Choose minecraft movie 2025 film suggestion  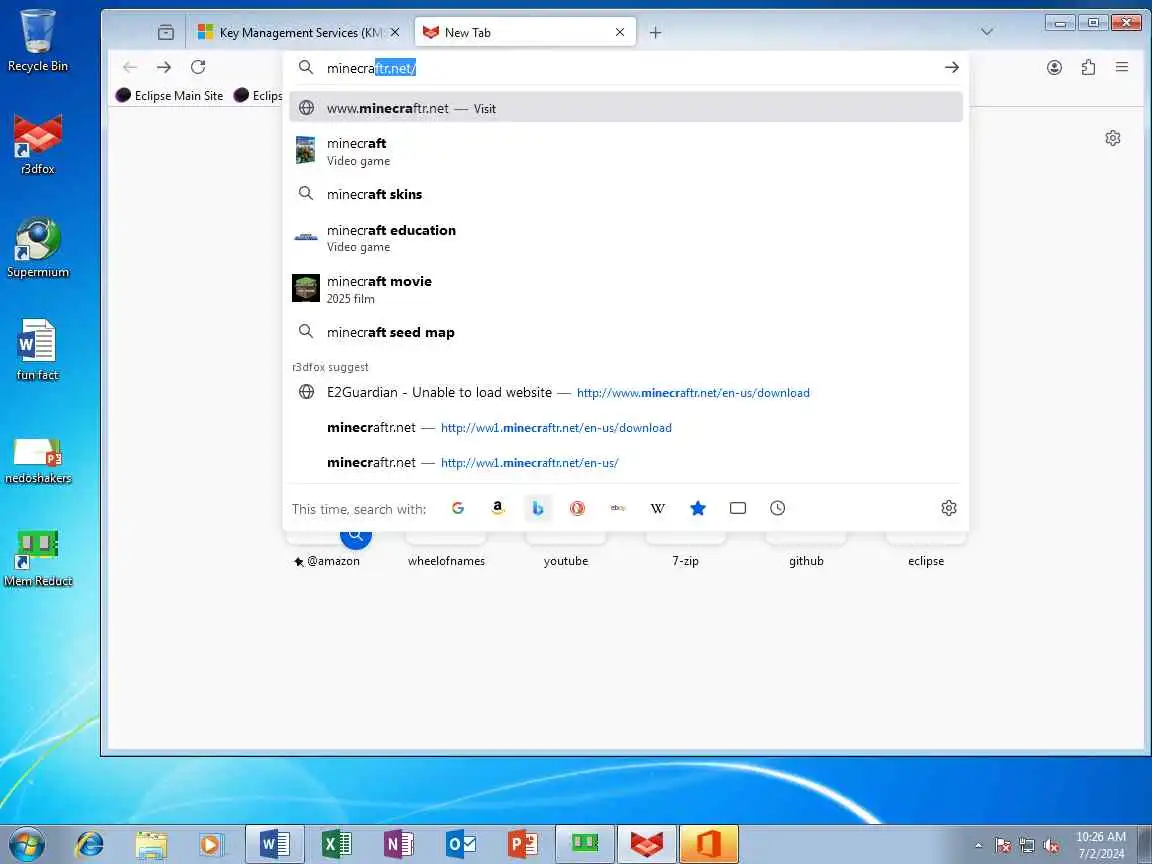(626, 289)
